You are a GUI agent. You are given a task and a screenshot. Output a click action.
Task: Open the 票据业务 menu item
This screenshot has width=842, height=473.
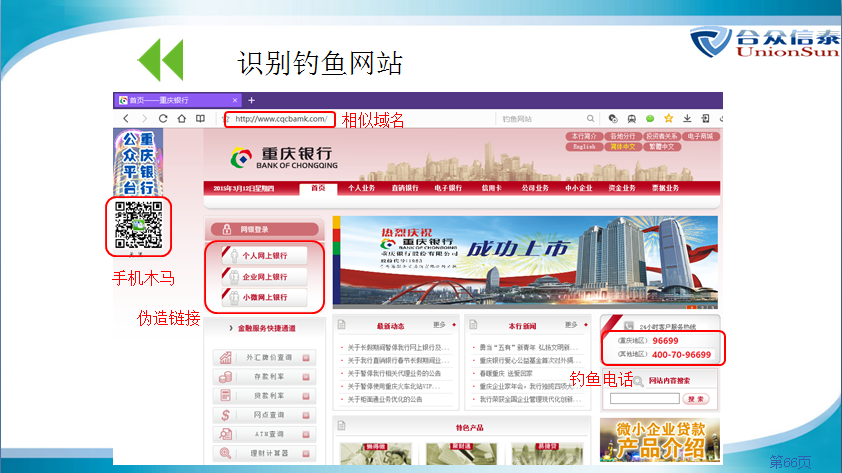point(665,188)
